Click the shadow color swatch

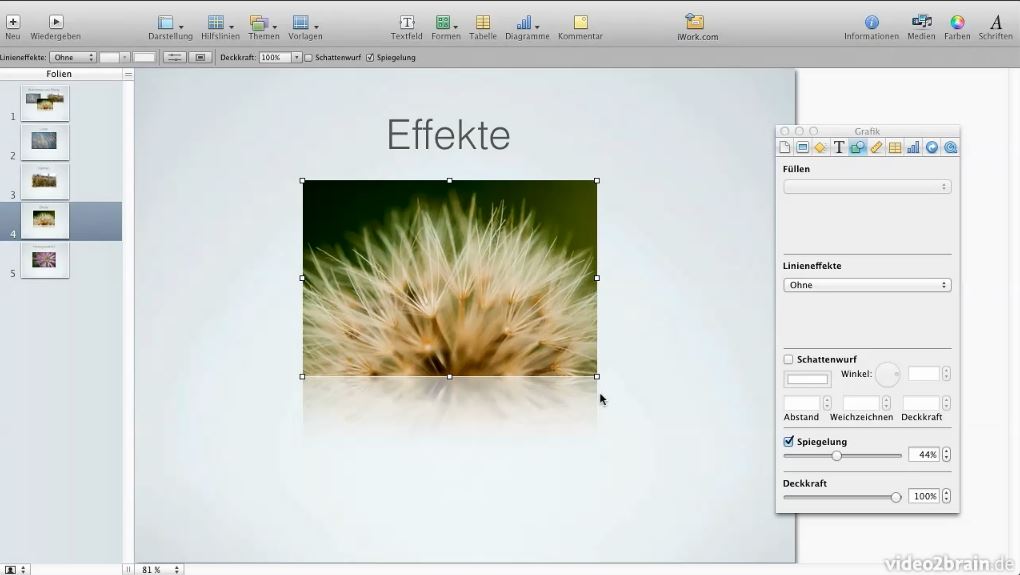tap(807, 379)
